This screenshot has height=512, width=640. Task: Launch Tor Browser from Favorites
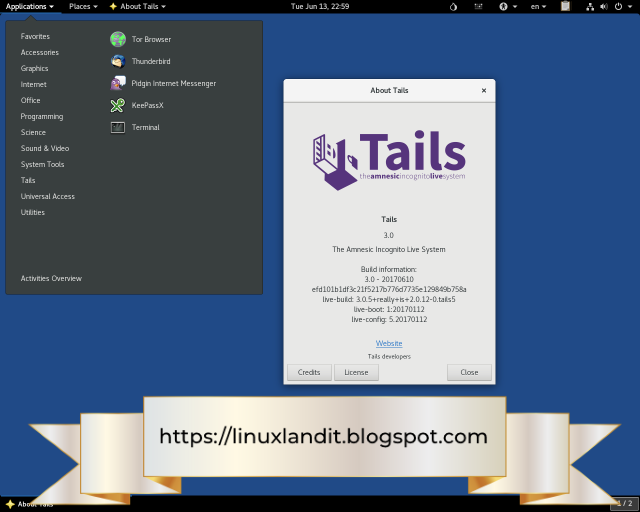[141, 39]
